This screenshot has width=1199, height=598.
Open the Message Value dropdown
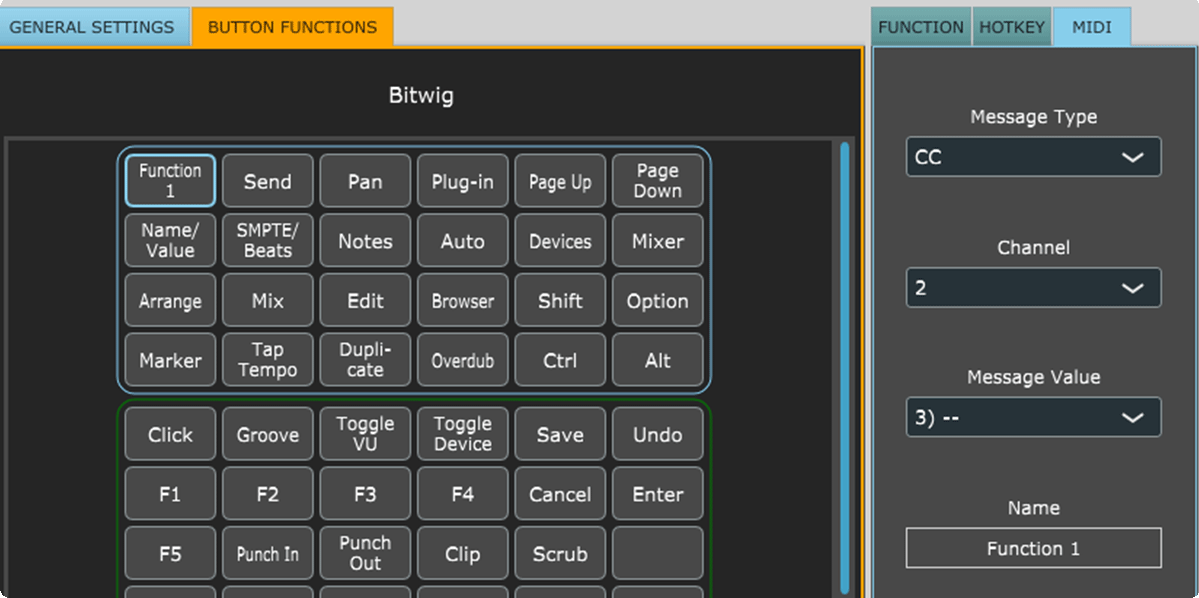click(x=1032, y=417)
